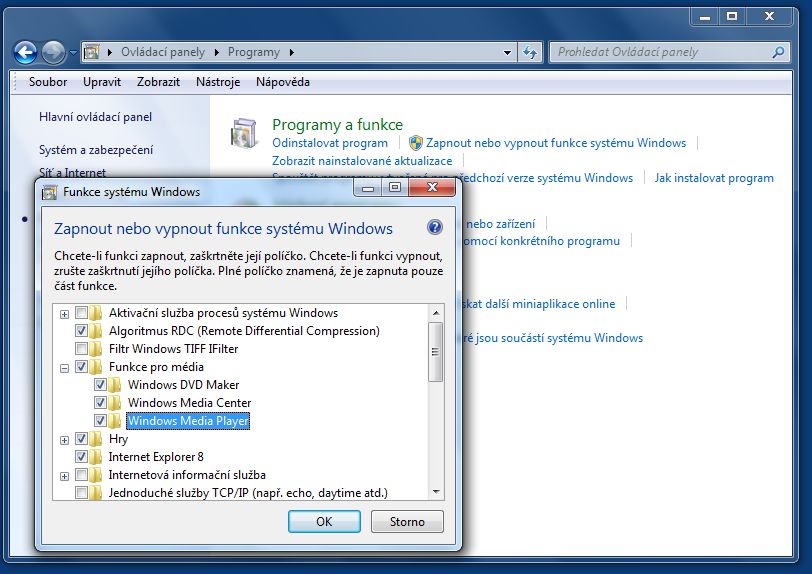The image size is (812, 574).
Task: Minimize the Funkce systému Windows dialog
Action: [x=368, y=188]
